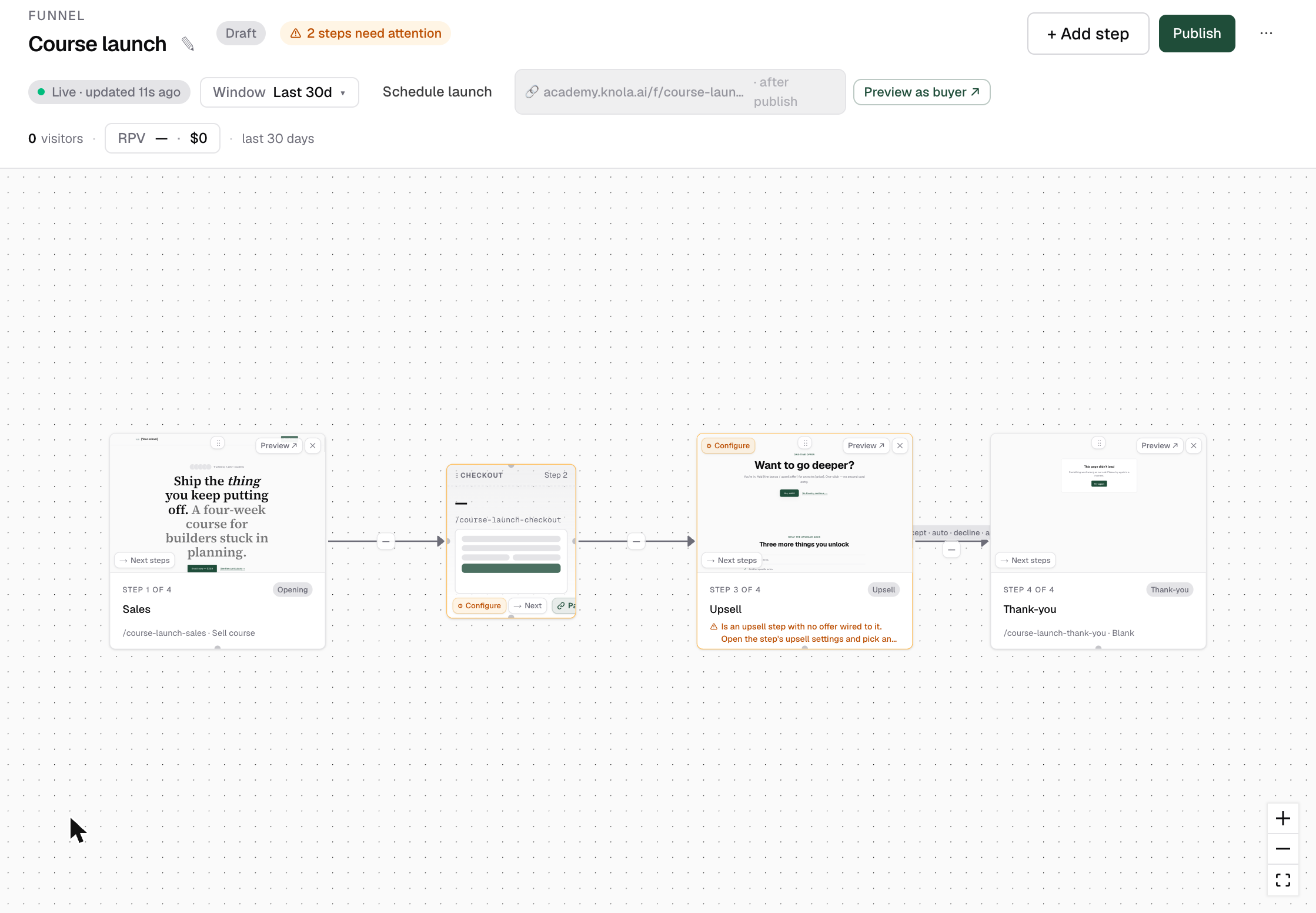The image size is (1316, 913).
Task: Click the Thank-you tag on step 4 card
Action: (x=1169, y=590)
